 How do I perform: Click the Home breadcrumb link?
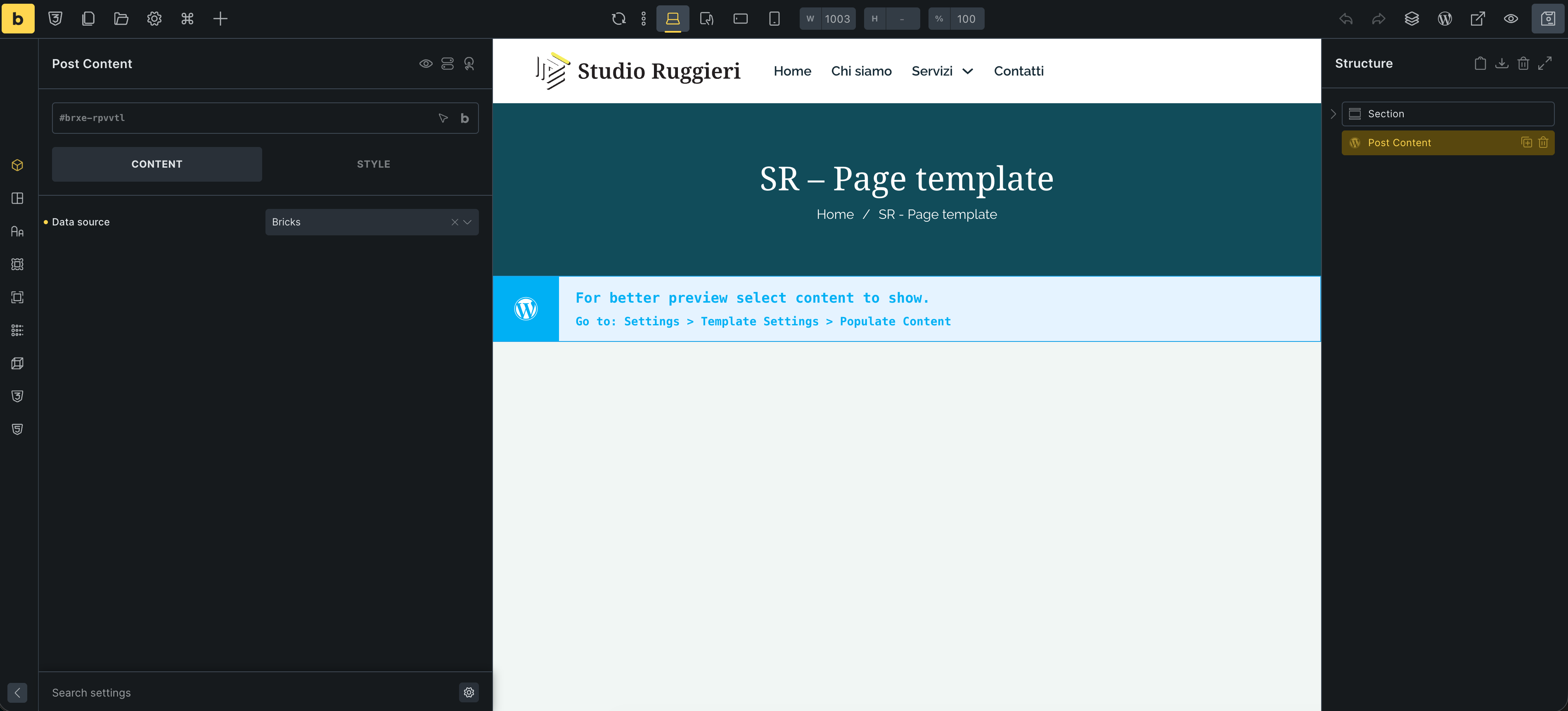click(834, 214)
